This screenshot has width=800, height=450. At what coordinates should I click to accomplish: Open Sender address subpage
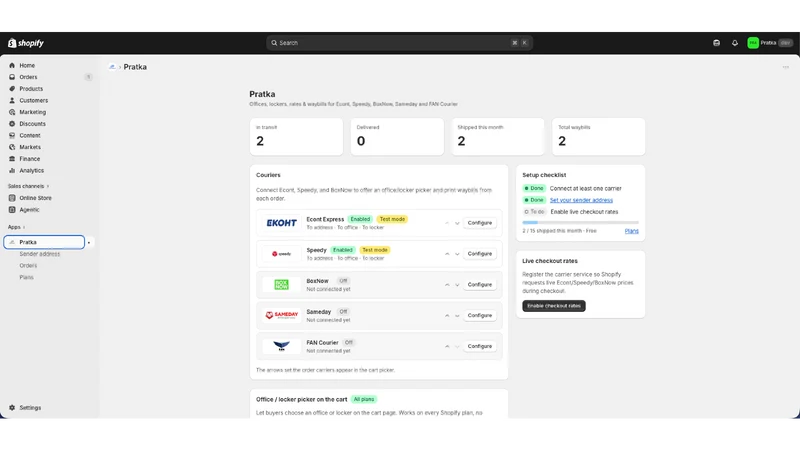pyautogui.click(x=39, y=254)
